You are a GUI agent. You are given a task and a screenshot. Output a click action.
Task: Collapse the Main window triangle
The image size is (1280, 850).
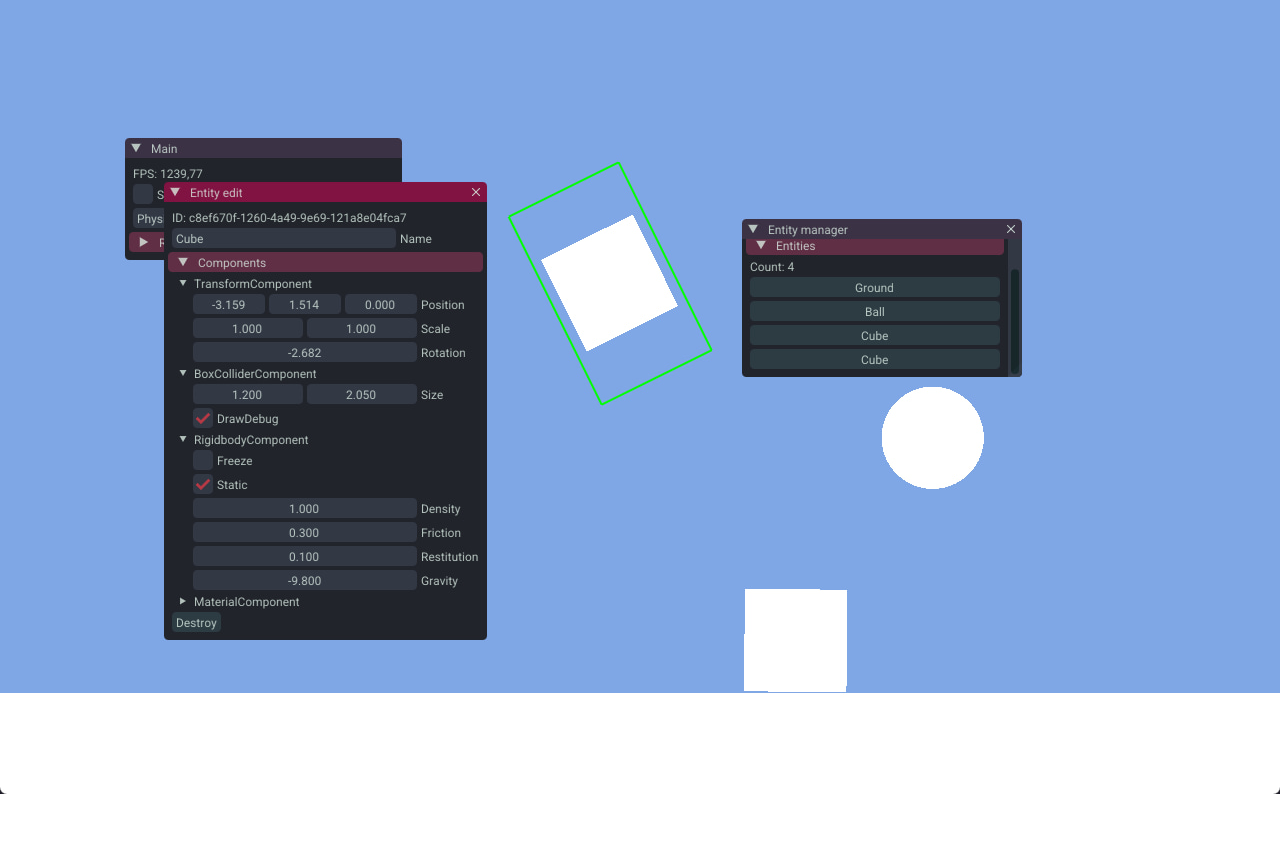[x=136, y=148]
